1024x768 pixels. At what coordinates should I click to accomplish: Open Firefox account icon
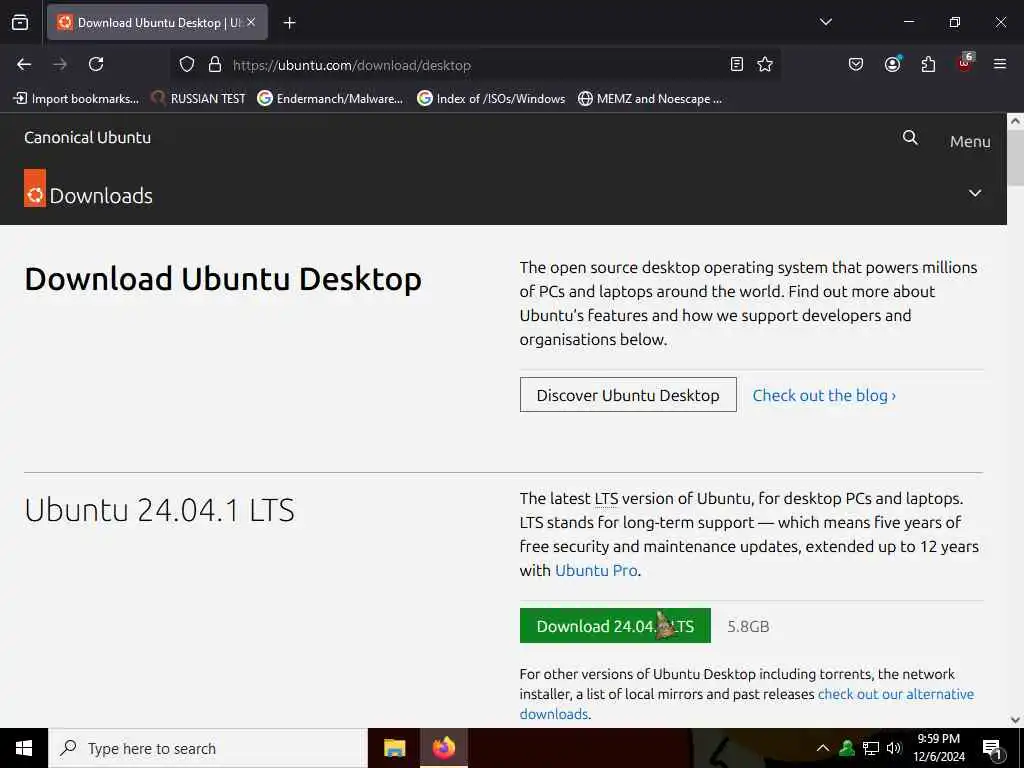tap(892, 64)
